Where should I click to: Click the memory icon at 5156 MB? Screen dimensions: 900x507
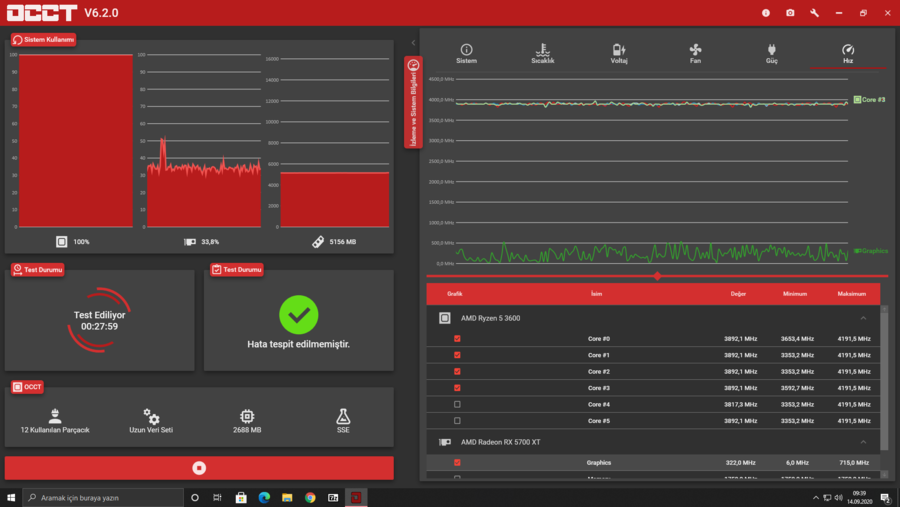[x=318, y=242]
